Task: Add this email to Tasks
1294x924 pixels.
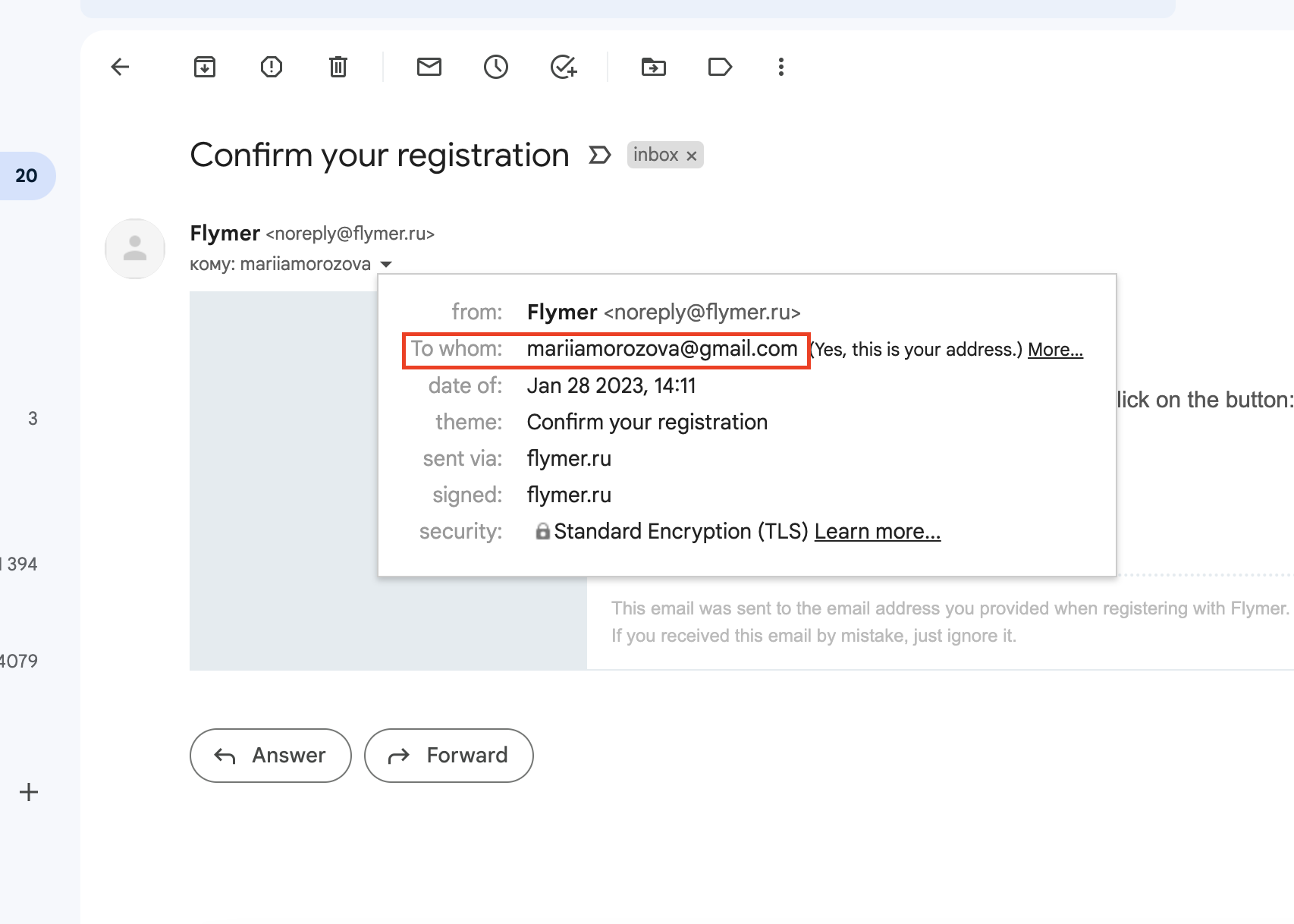Action: point(564,67)
